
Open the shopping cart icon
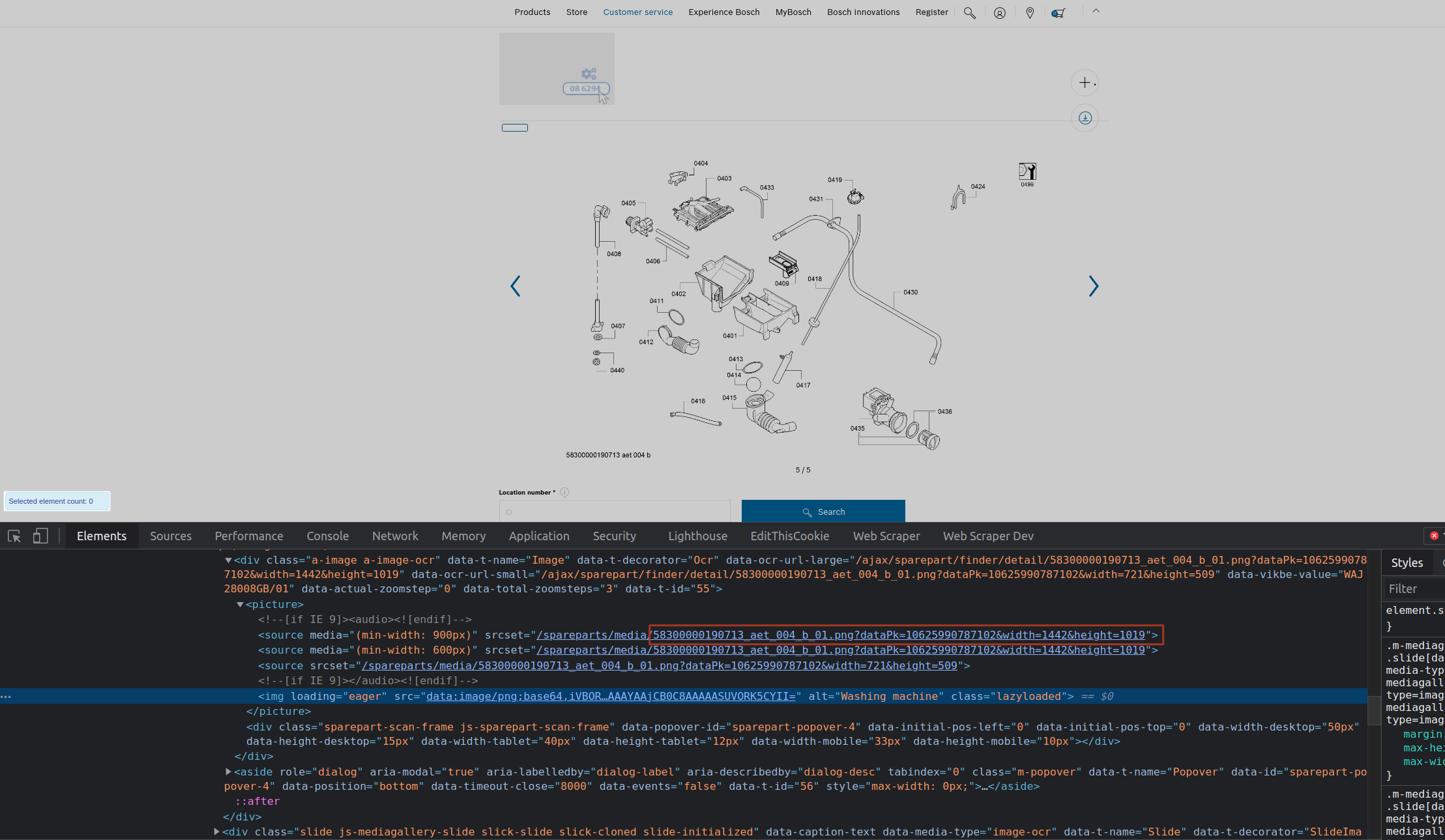(x=1058, y=13)
